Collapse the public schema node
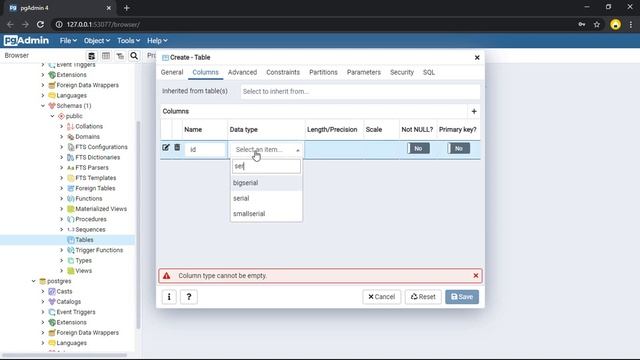Viewport: 640px width, 360px height. pos(52,116)
